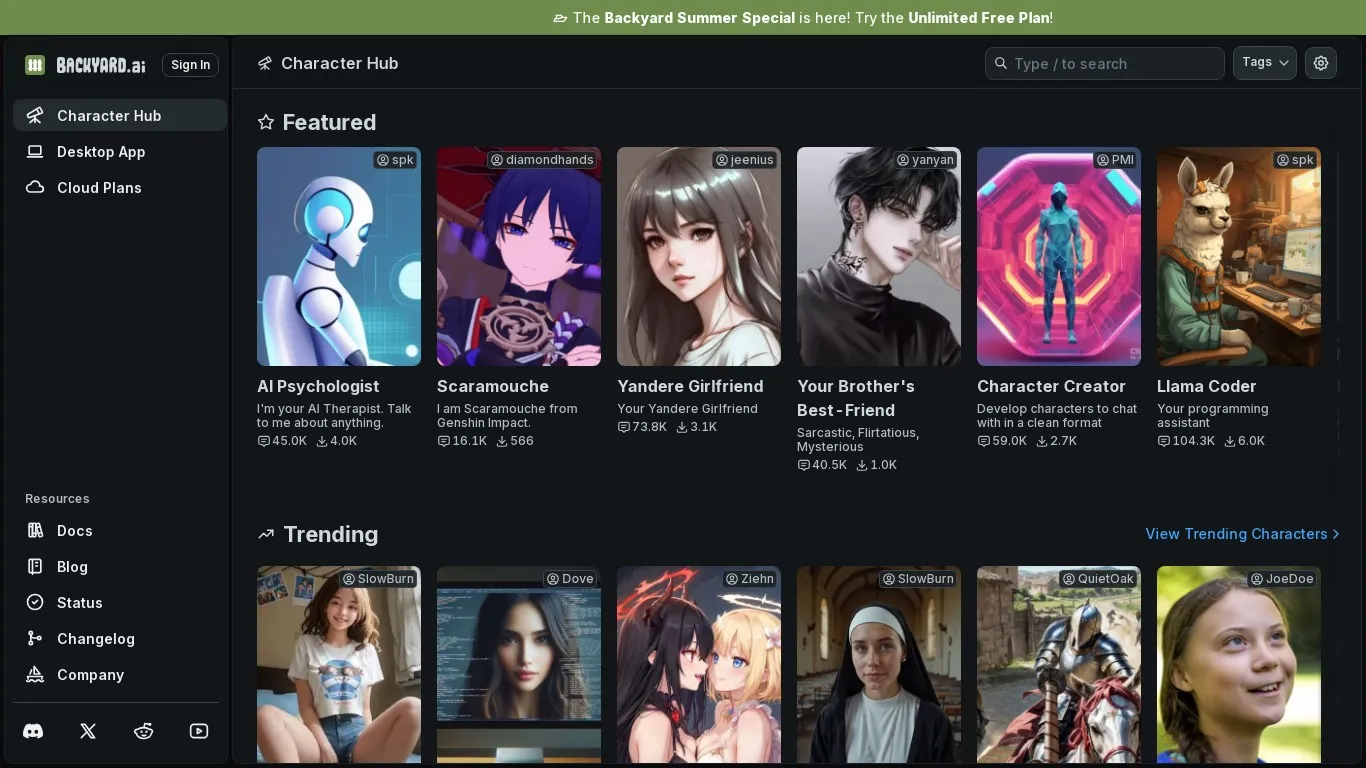Image resolution: width=1366 pixels, height=768 pixels.
Task: Go to Desktop App page
Action: 100,152
